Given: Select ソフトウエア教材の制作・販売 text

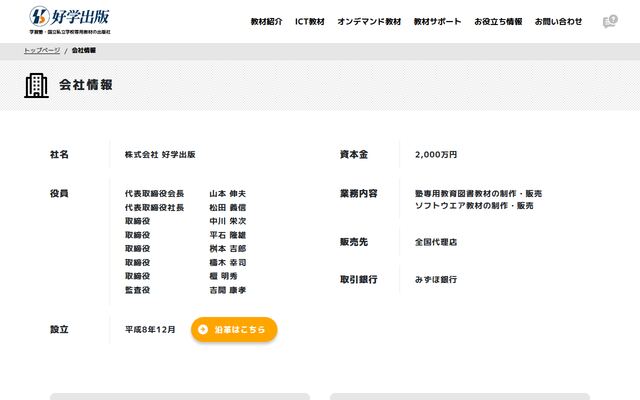Looking at the screenshot, I should coord(474,206).
